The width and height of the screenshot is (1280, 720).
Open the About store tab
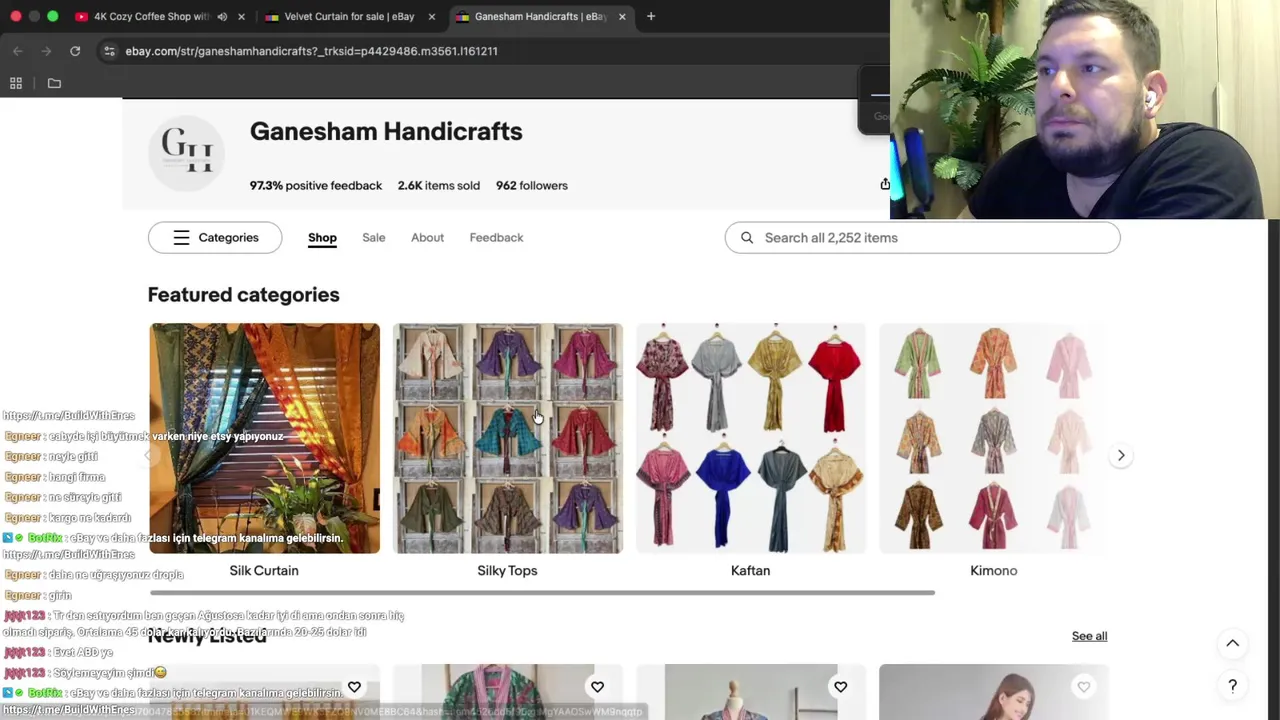pos(427,238)
